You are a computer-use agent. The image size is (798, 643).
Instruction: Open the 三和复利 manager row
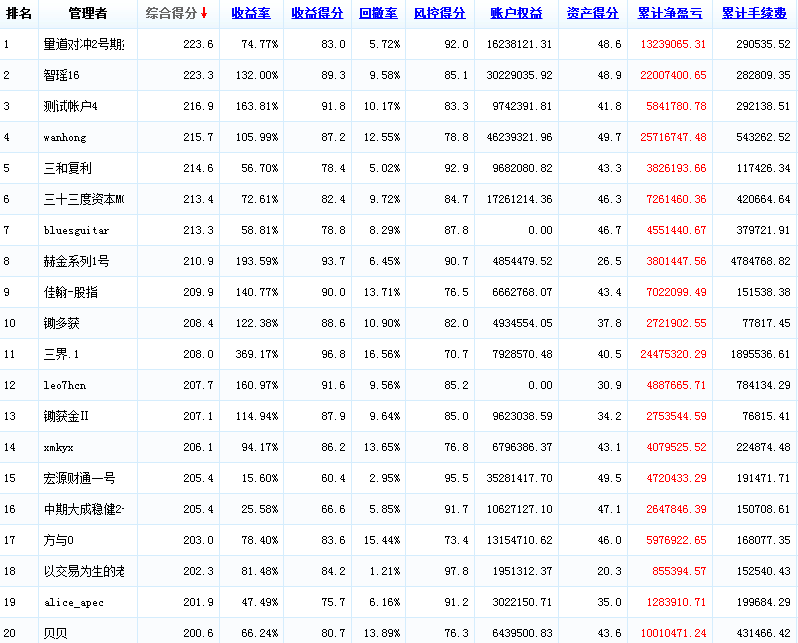67,168
